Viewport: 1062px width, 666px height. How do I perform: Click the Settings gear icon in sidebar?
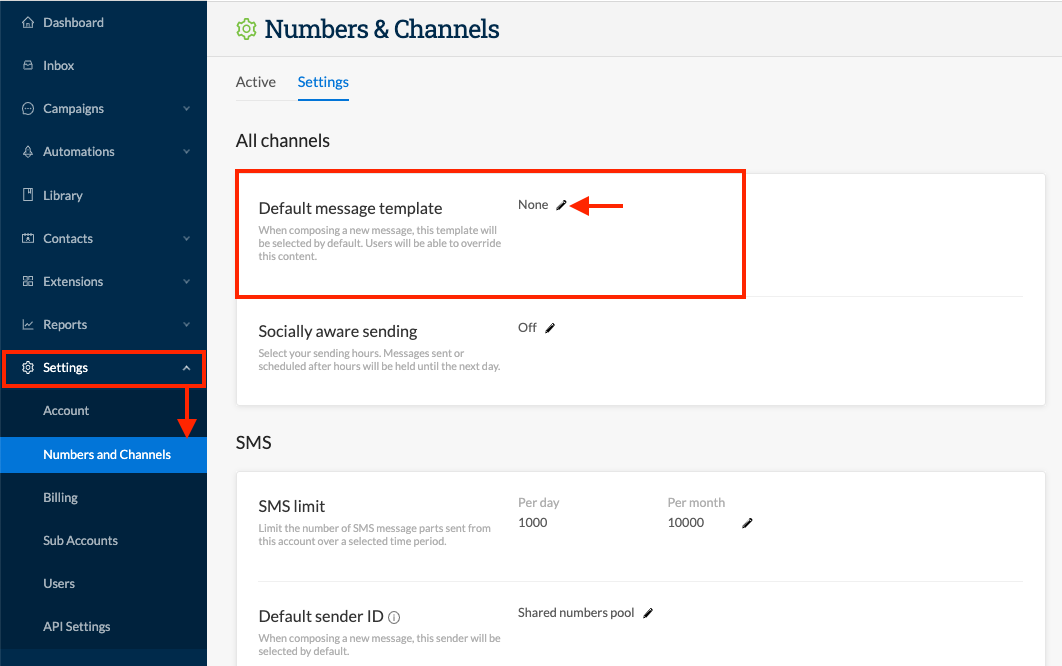click(28, 367)
